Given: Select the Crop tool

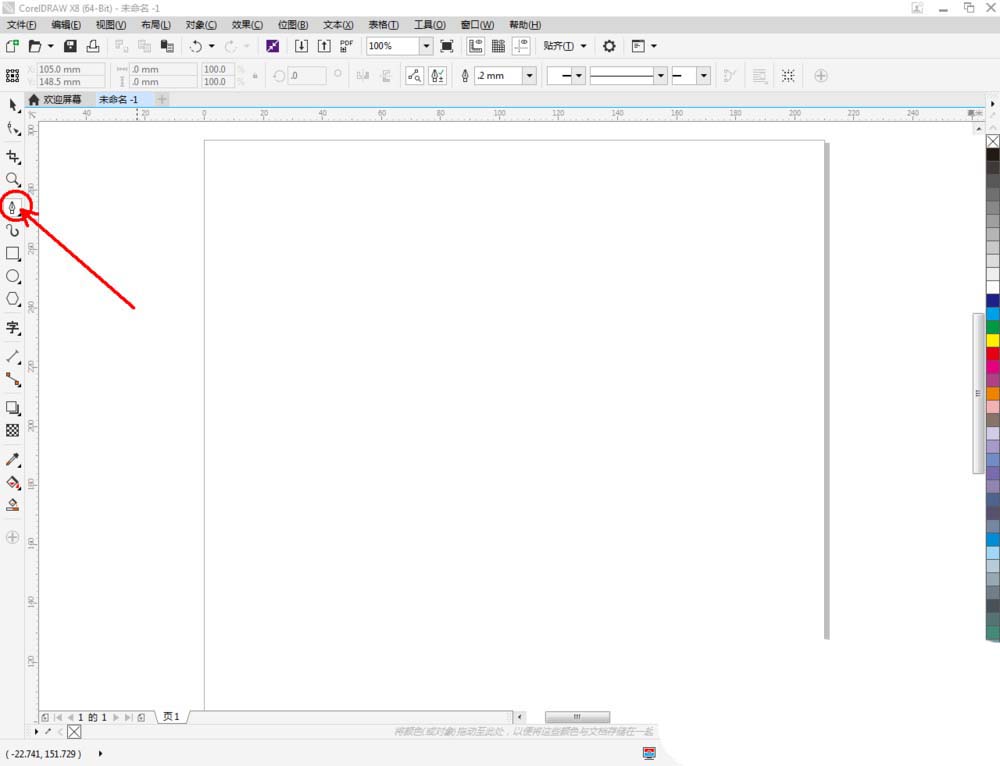Looking at the screenshot, I should [13, 157].
